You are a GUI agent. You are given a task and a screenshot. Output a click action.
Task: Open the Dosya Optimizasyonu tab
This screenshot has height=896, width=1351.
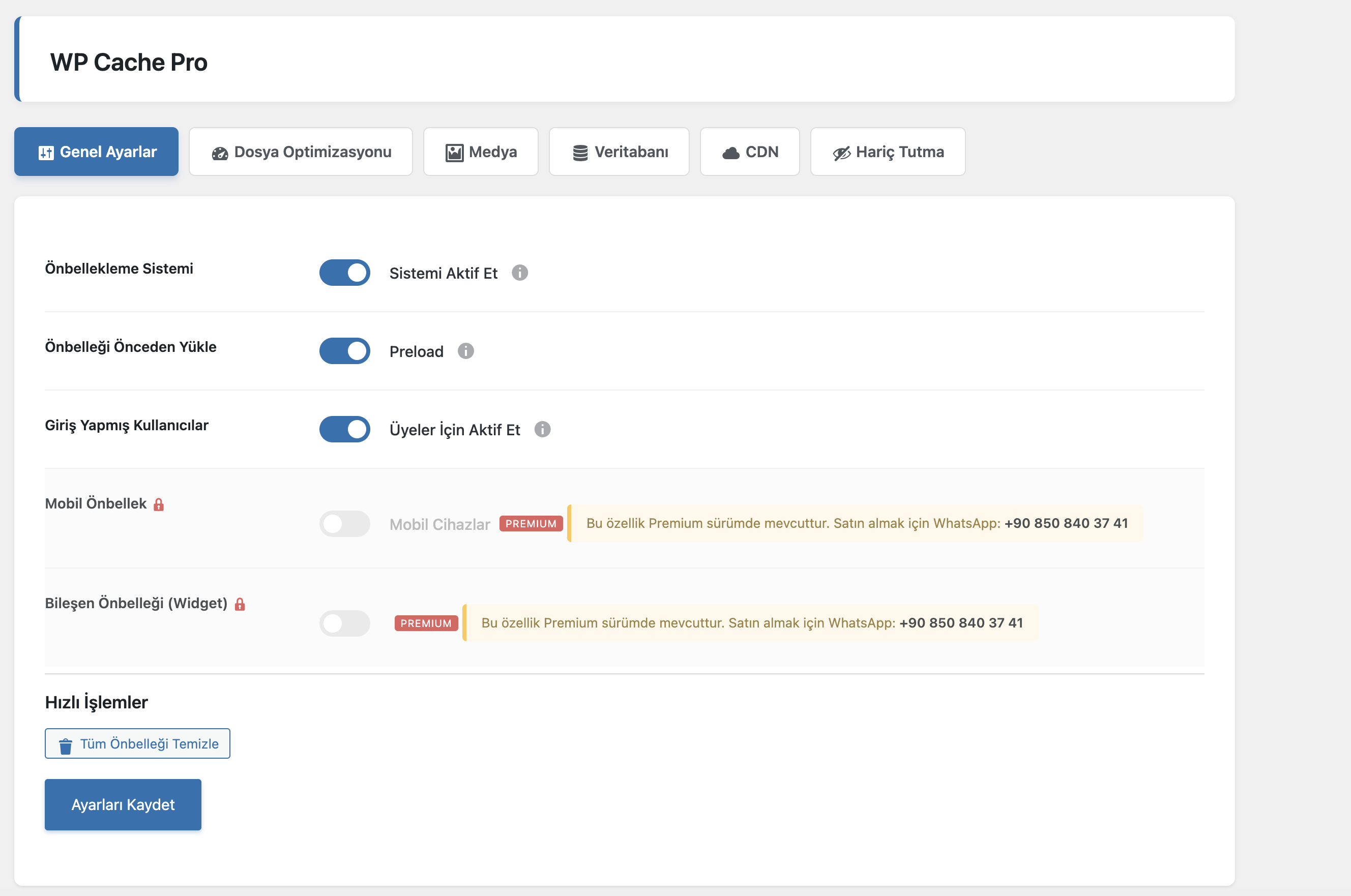pyautogui.click(x=301, y=152)
